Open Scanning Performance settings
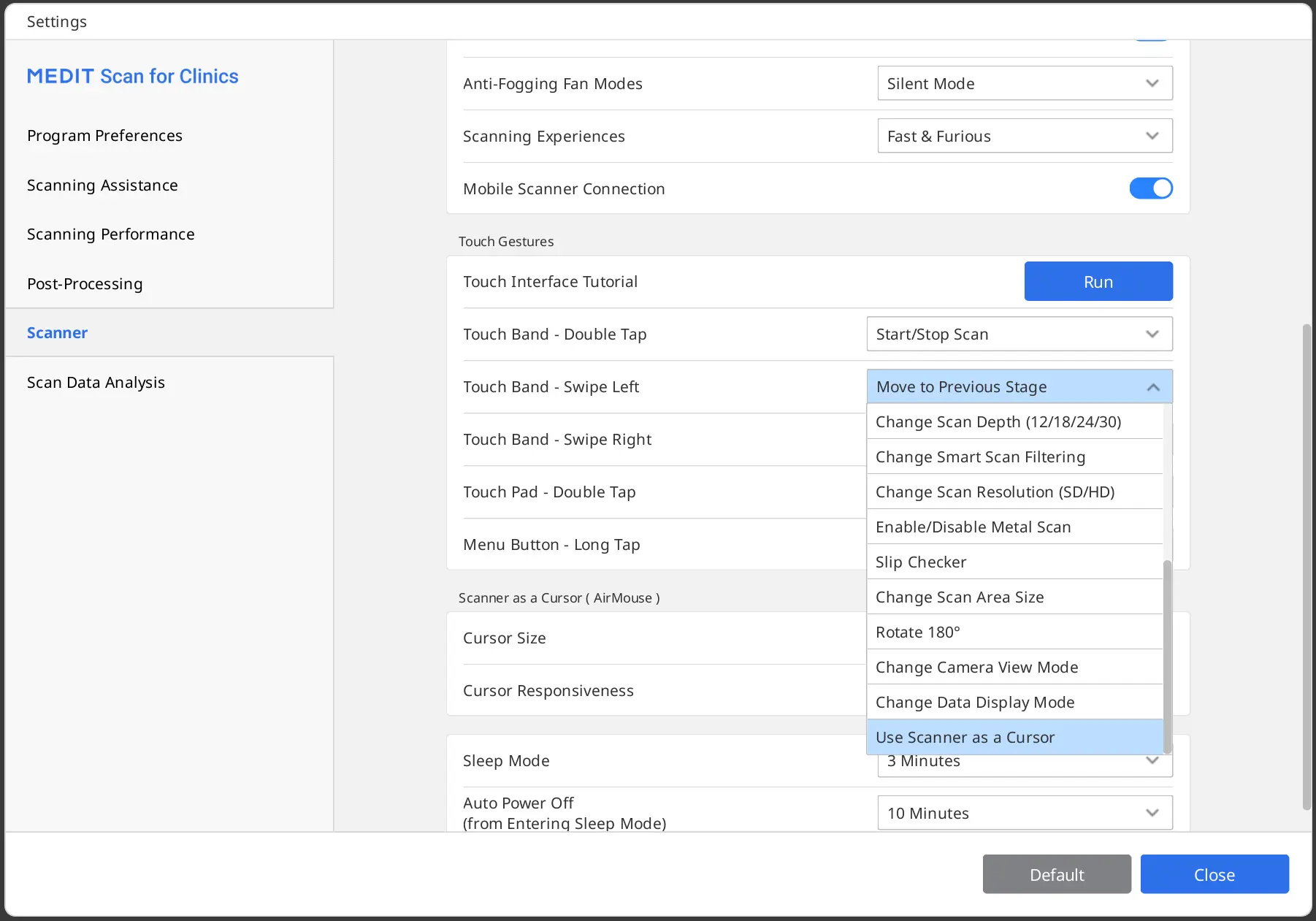 (111, 234)
